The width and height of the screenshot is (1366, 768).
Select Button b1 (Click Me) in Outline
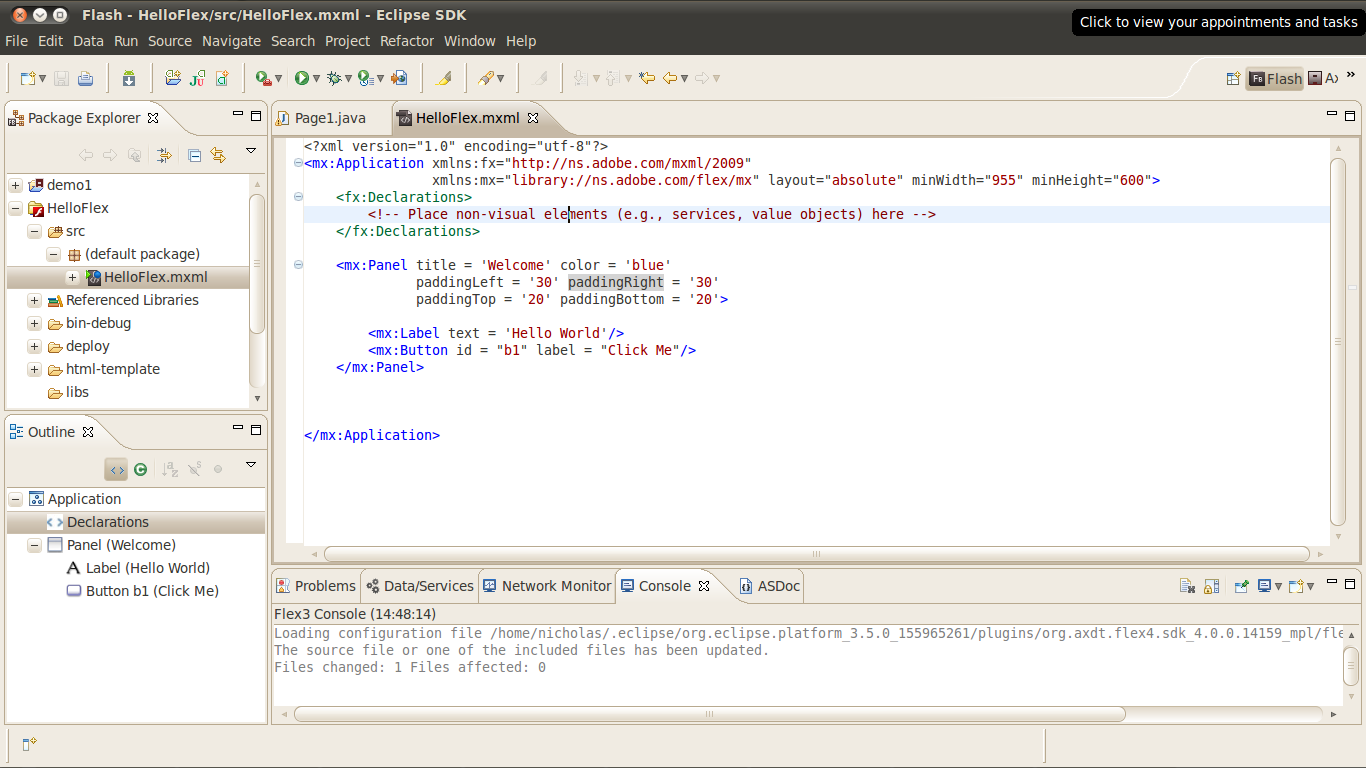point(143,591)
